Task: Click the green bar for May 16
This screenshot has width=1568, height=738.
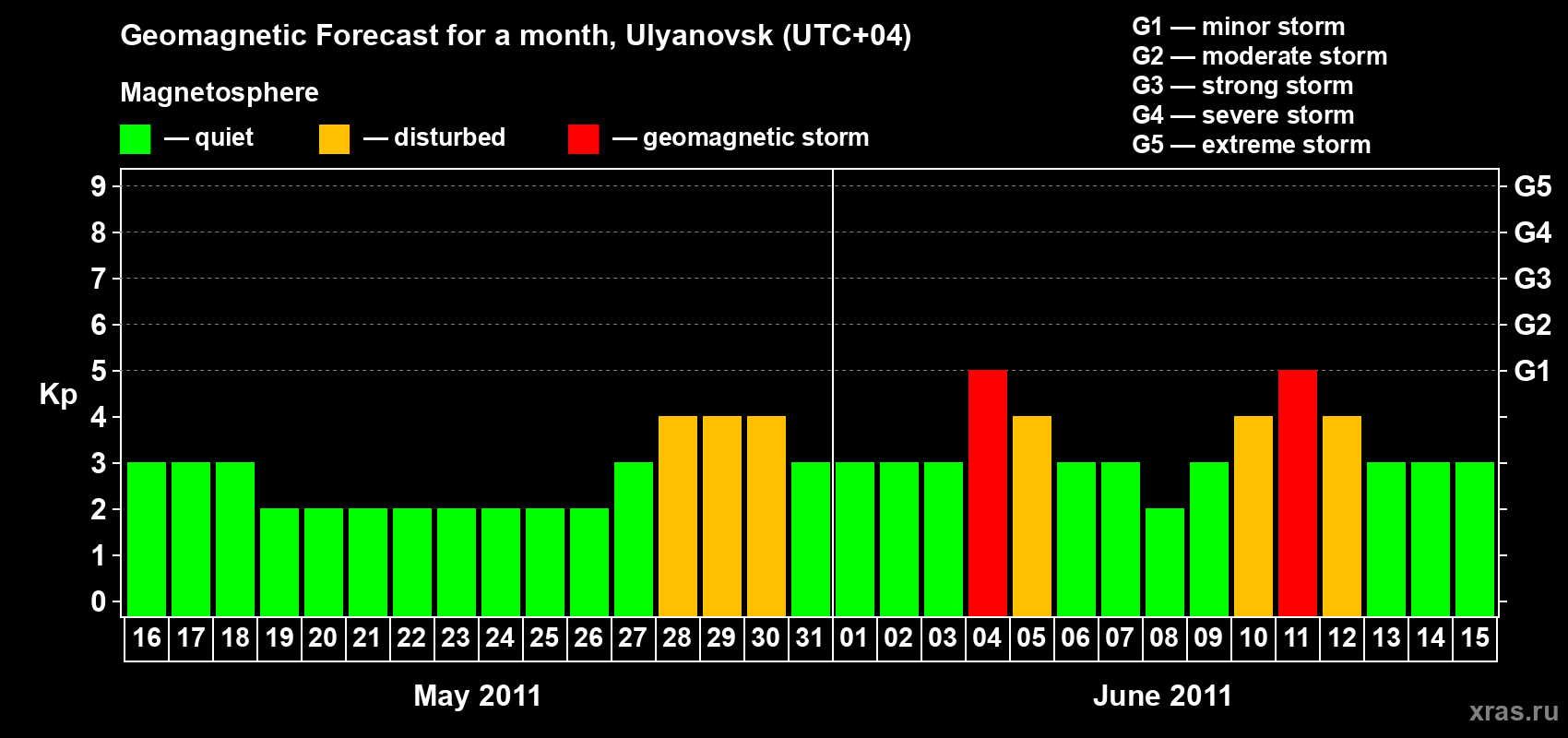Action: [x=147, y=539]
